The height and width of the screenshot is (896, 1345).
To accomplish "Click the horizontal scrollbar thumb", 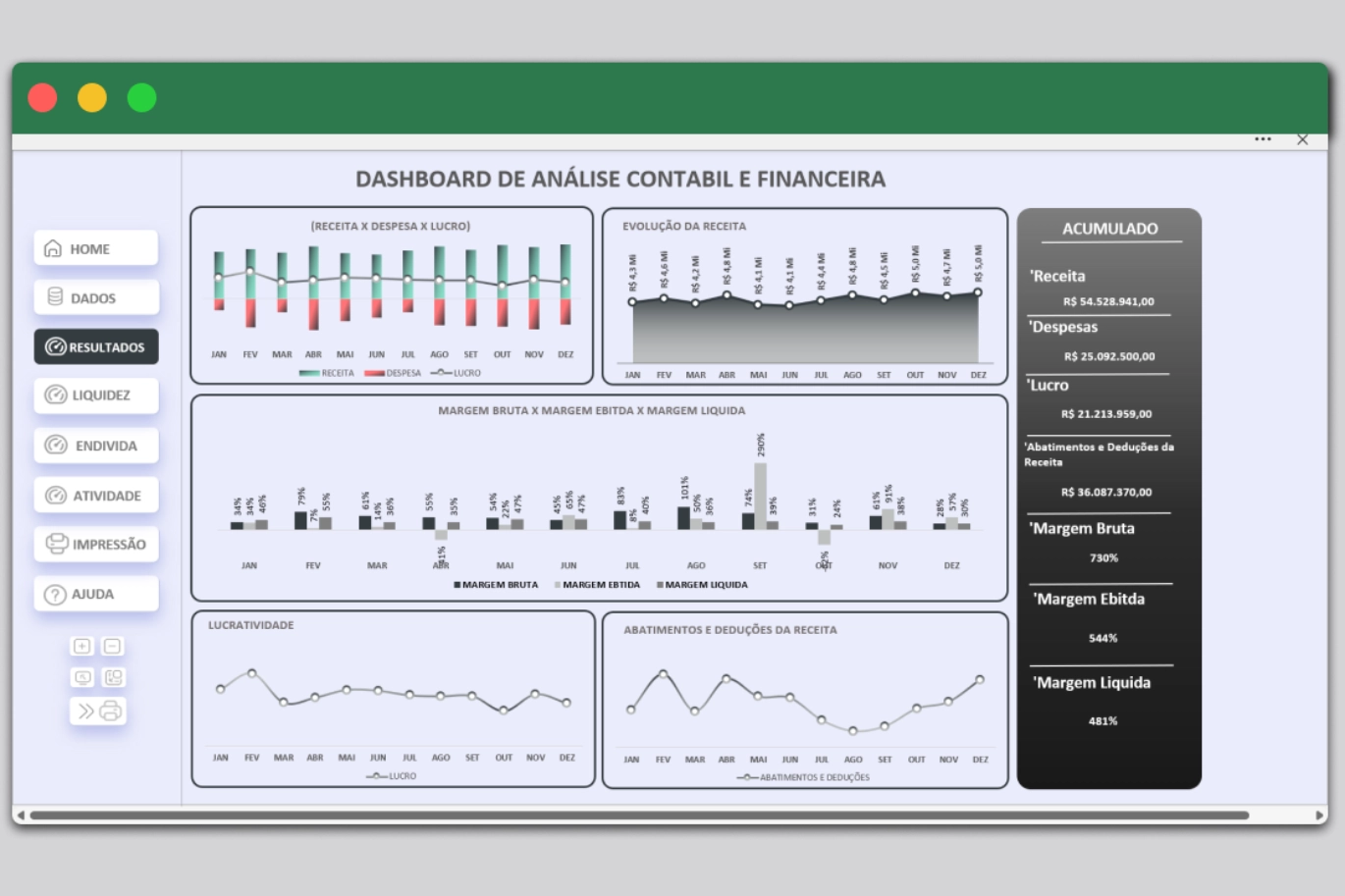I will 639,815.
